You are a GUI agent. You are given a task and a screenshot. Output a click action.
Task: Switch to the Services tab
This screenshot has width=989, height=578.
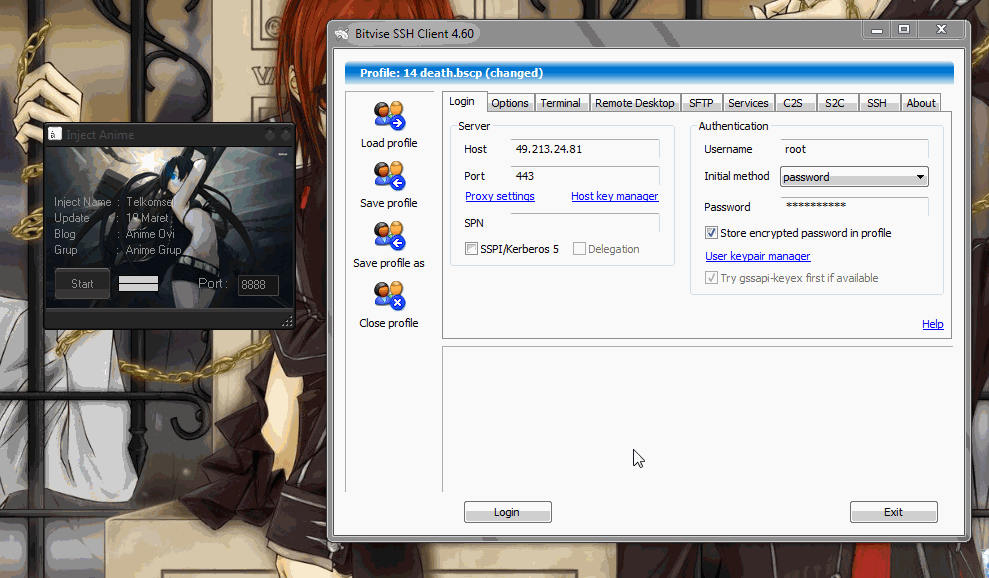748,103
